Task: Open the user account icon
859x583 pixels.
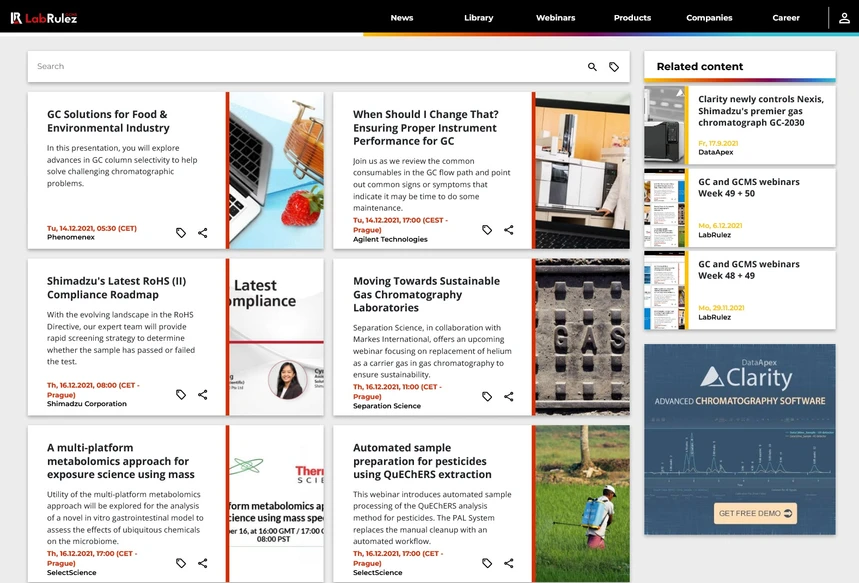Action: pyautogui.click(x=844, y=18)
